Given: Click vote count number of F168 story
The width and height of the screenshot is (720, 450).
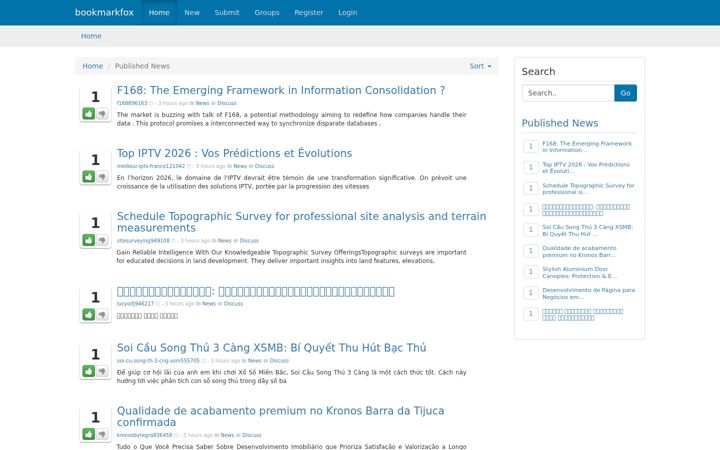Looking at the screenshot, I should coord(95,97).
